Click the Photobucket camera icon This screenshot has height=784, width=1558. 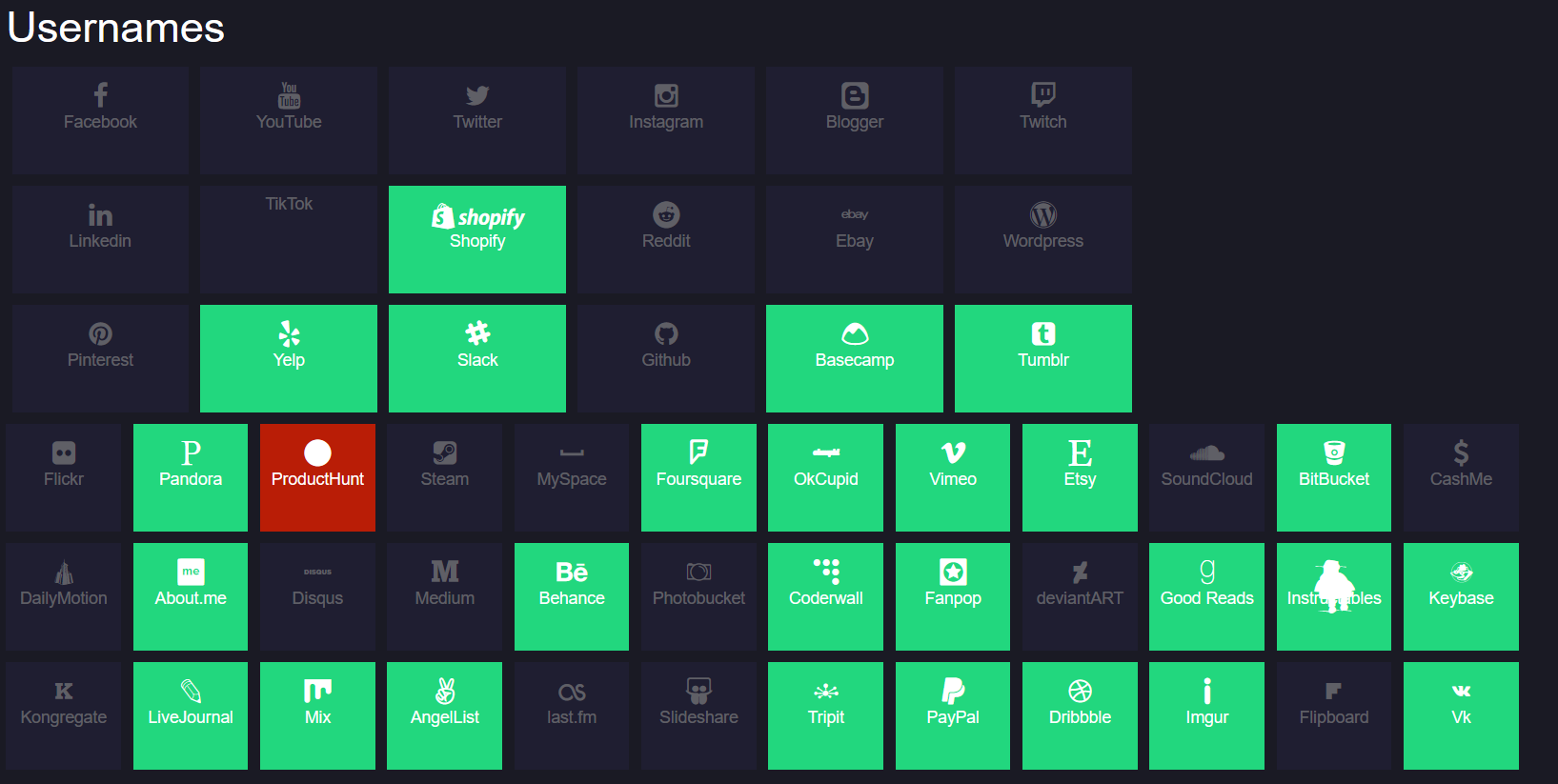pos(698,572)
